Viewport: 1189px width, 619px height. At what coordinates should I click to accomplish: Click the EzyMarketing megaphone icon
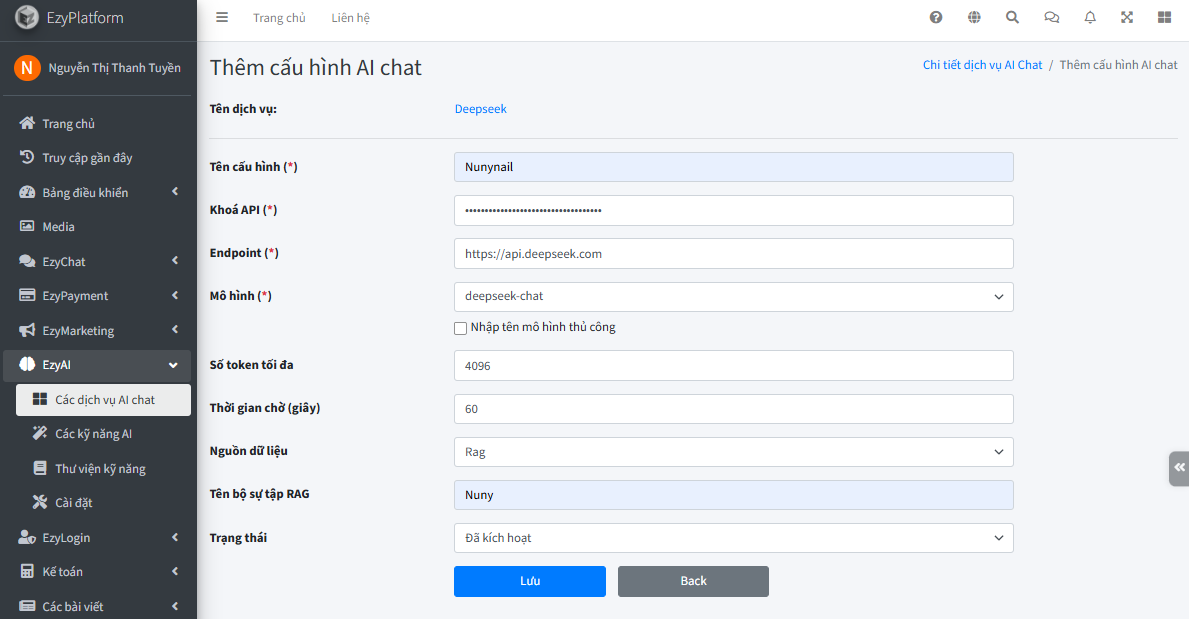coord(27,330)
